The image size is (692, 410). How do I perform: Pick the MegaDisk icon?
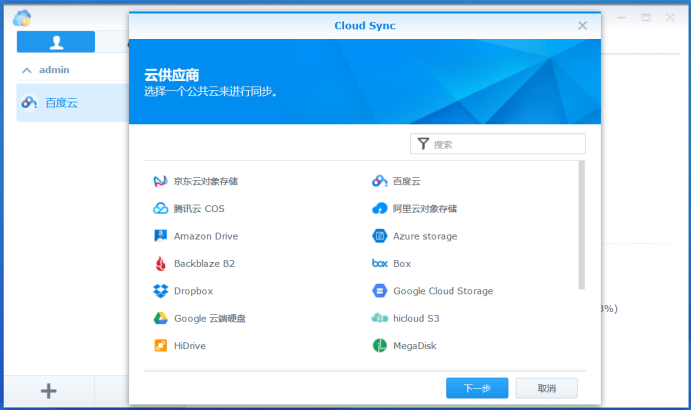click(x=380, y=346)
